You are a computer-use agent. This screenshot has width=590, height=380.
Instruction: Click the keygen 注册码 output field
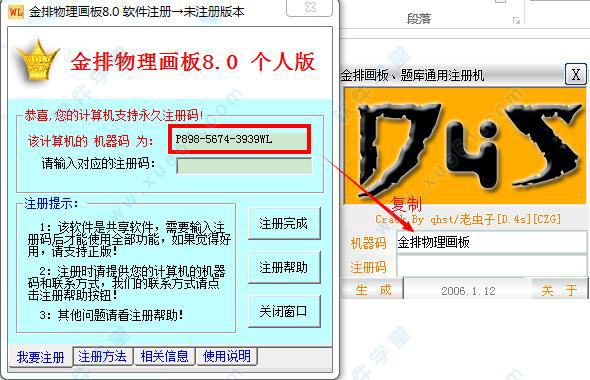(491, 266)
